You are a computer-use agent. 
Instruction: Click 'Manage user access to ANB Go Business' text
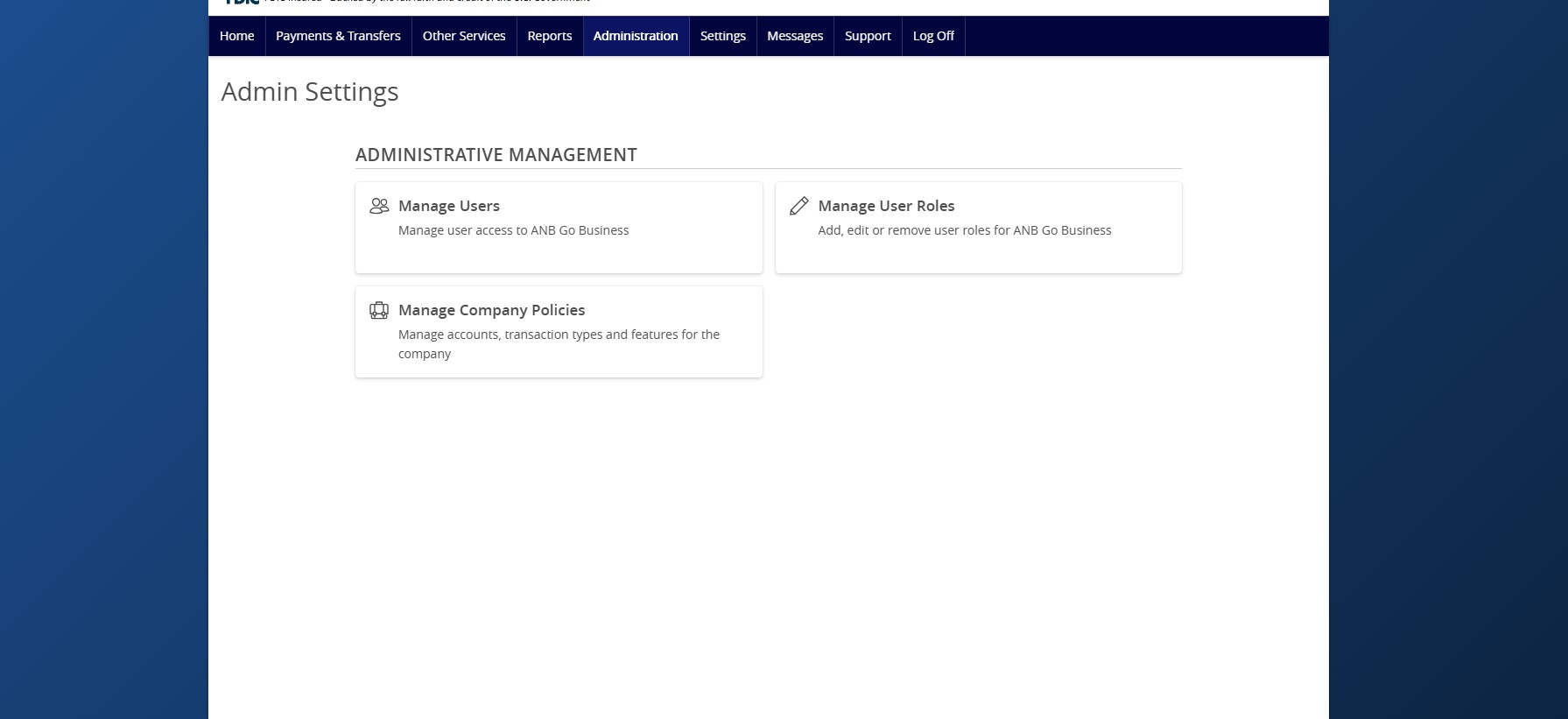513,230
